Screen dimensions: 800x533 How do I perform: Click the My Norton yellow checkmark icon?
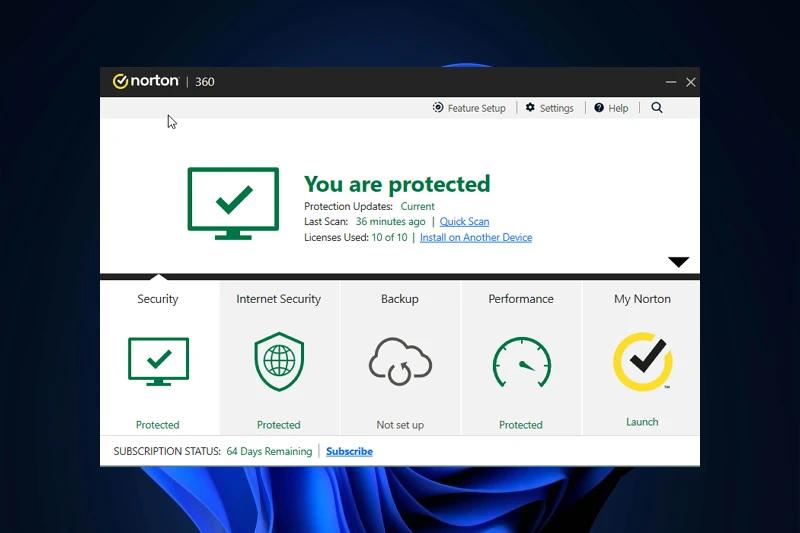643,362
